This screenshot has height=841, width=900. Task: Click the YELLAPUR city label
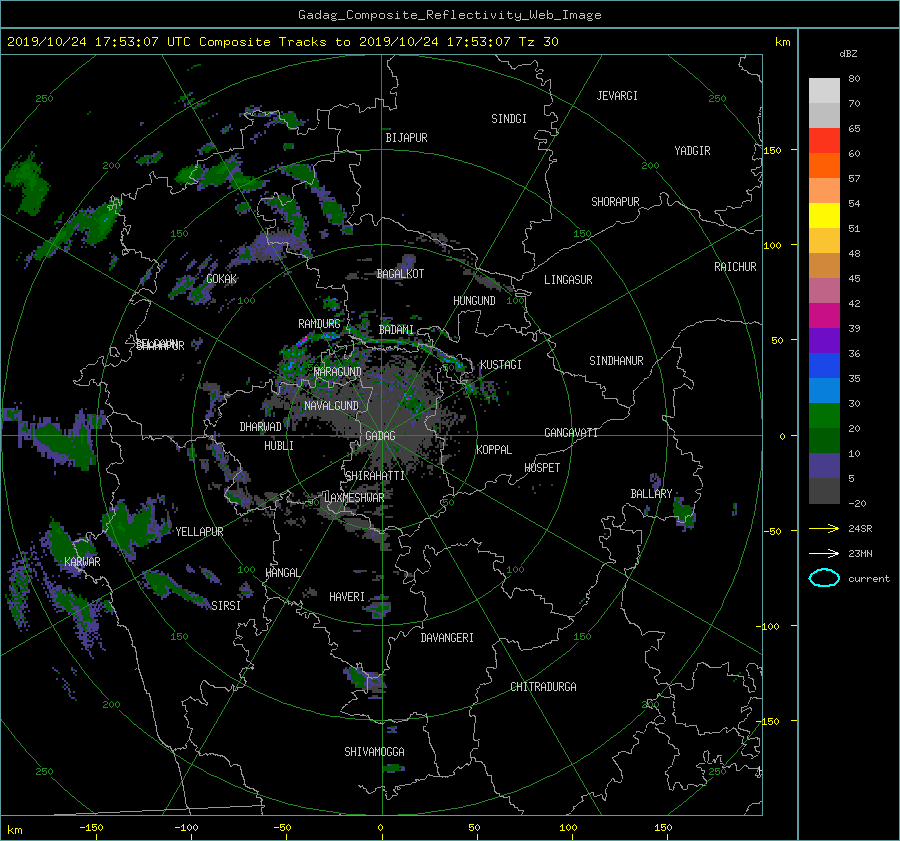coord(200,532)
